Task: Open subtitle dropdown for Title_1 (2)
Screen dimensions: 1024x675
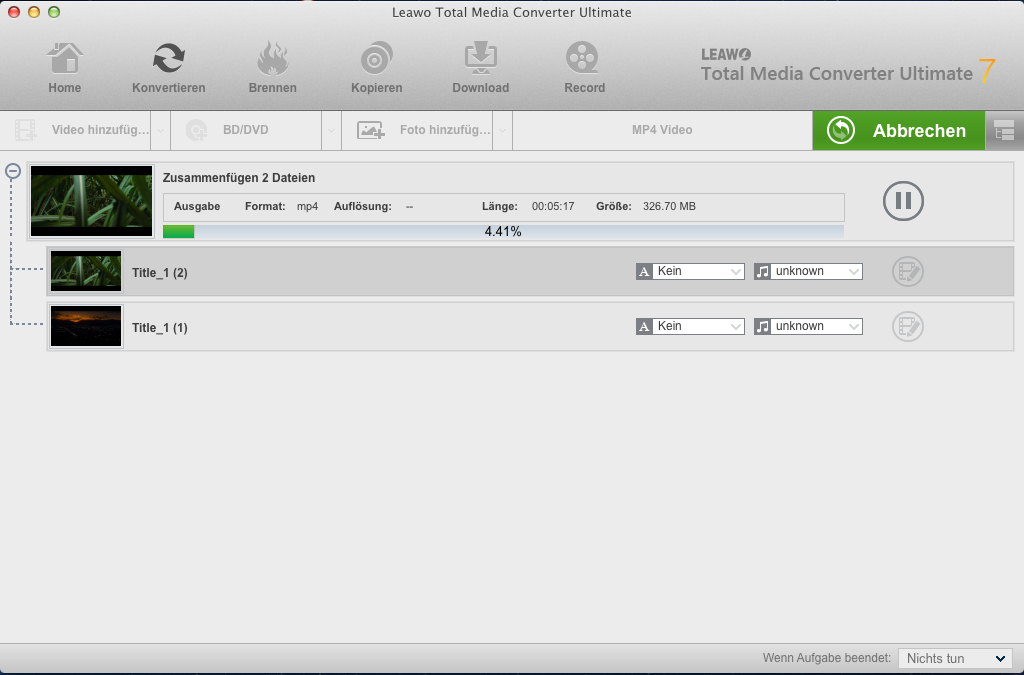Action: point(690,272)
